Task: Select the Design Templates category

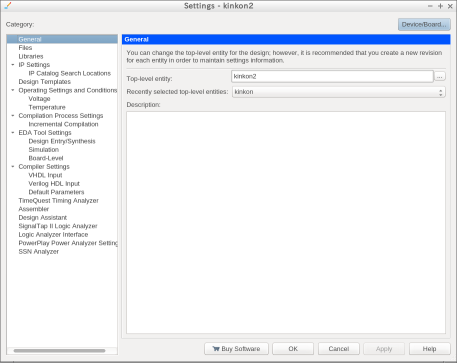Action: click(x=45, y=82)
